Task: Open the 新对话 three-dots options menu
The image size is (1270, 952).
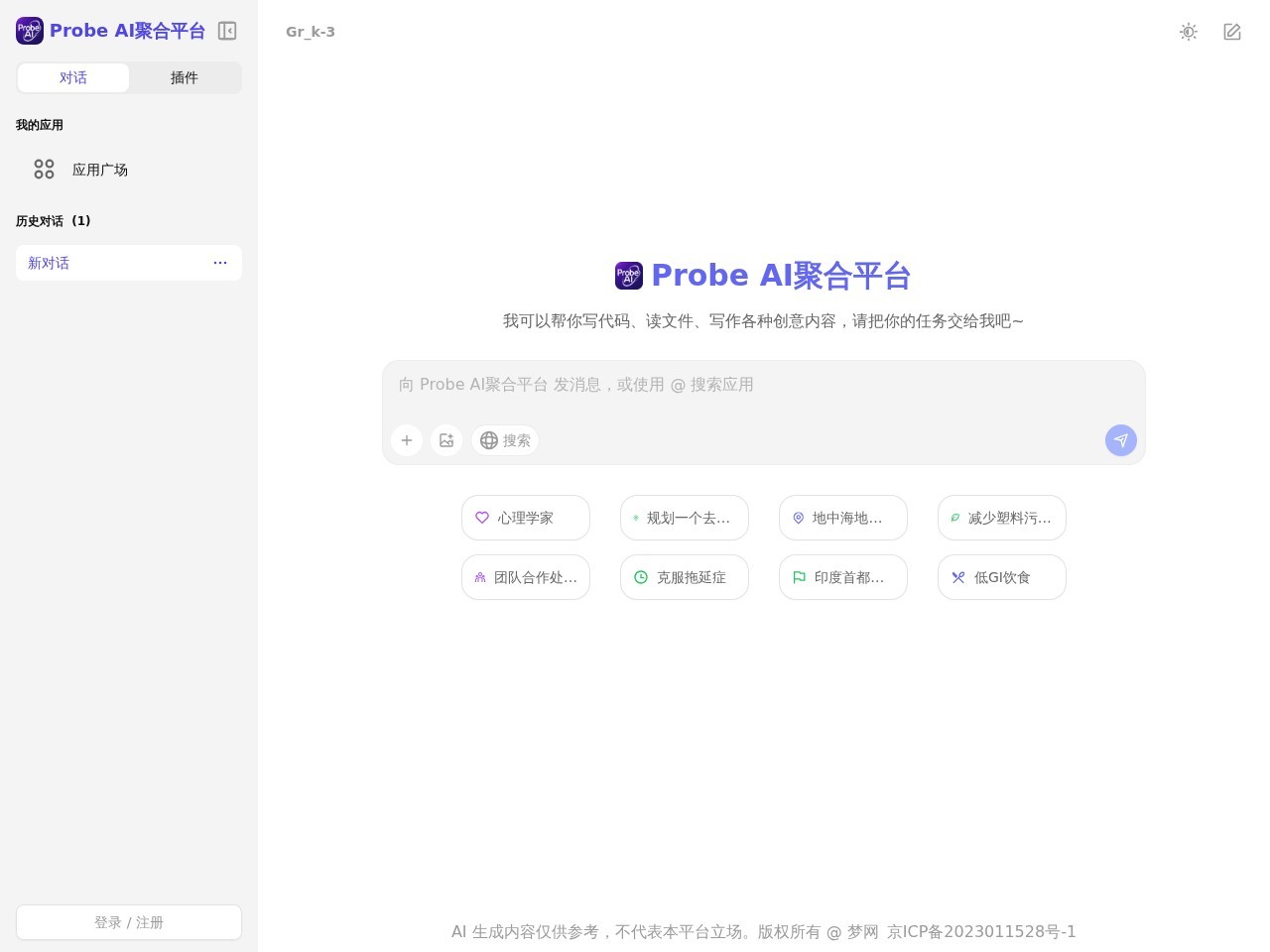Action: (220, 263)
